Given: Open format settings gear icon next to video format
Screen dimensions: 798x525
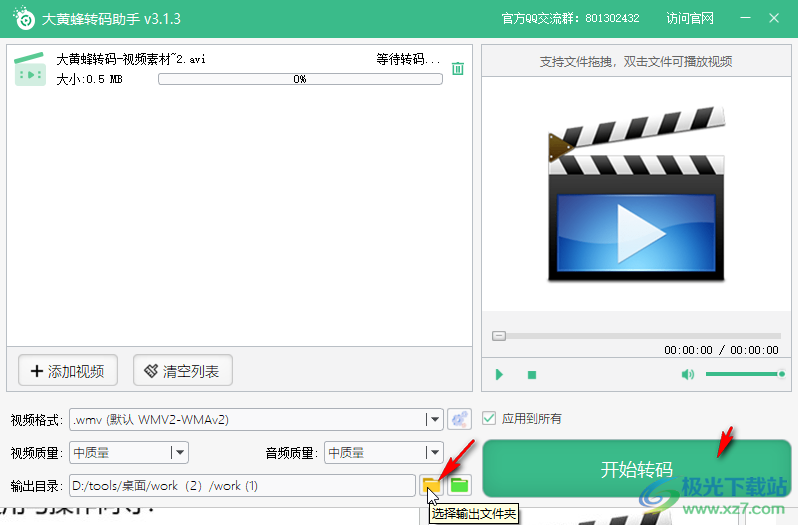Looking at the screenshot, I should 459,420.
